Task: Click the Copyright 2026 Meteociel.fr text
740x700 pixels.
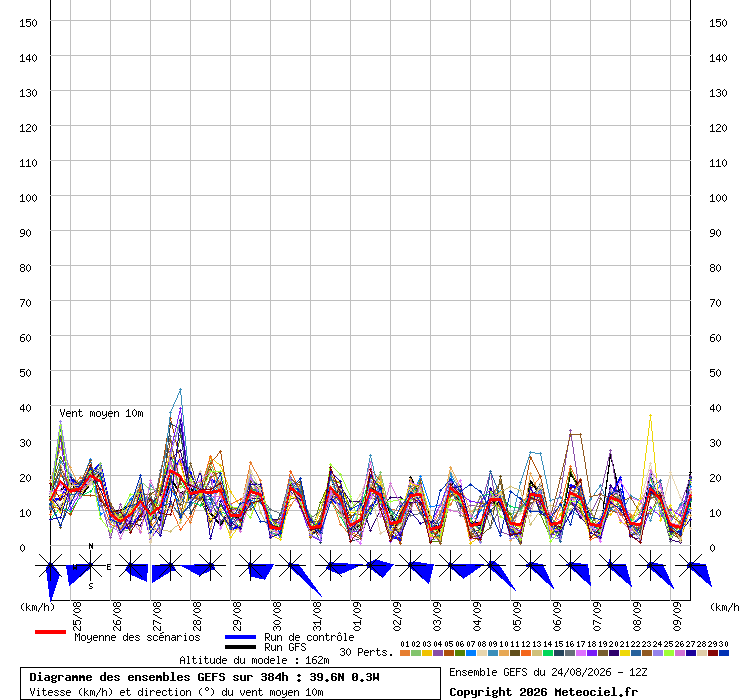Action: (543, 692)
